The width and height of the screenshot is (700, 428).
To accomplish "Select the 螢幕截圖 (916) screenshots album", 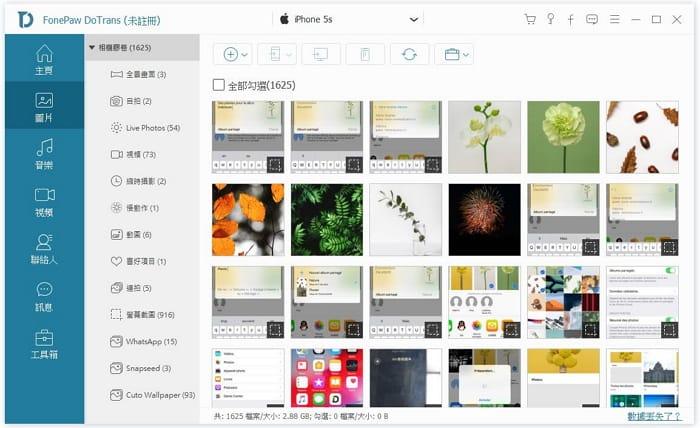I will click(x=142, y=315).
